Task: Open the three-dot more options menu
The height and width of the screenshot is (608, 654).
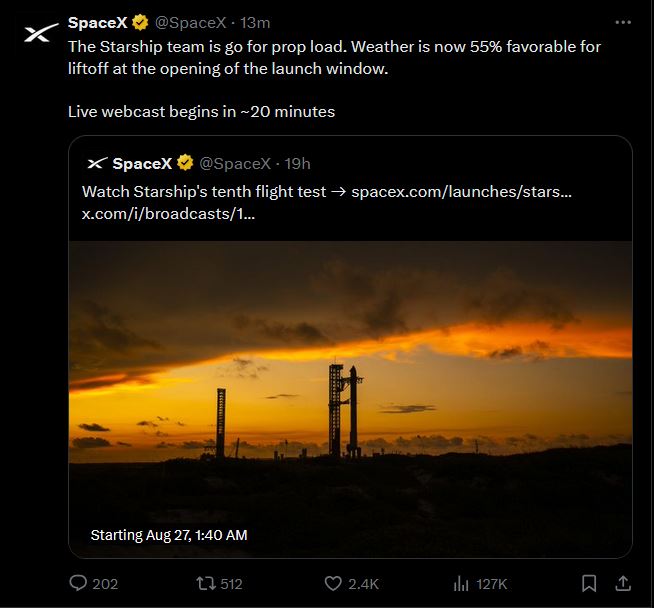Action: (x=624, y=22)
